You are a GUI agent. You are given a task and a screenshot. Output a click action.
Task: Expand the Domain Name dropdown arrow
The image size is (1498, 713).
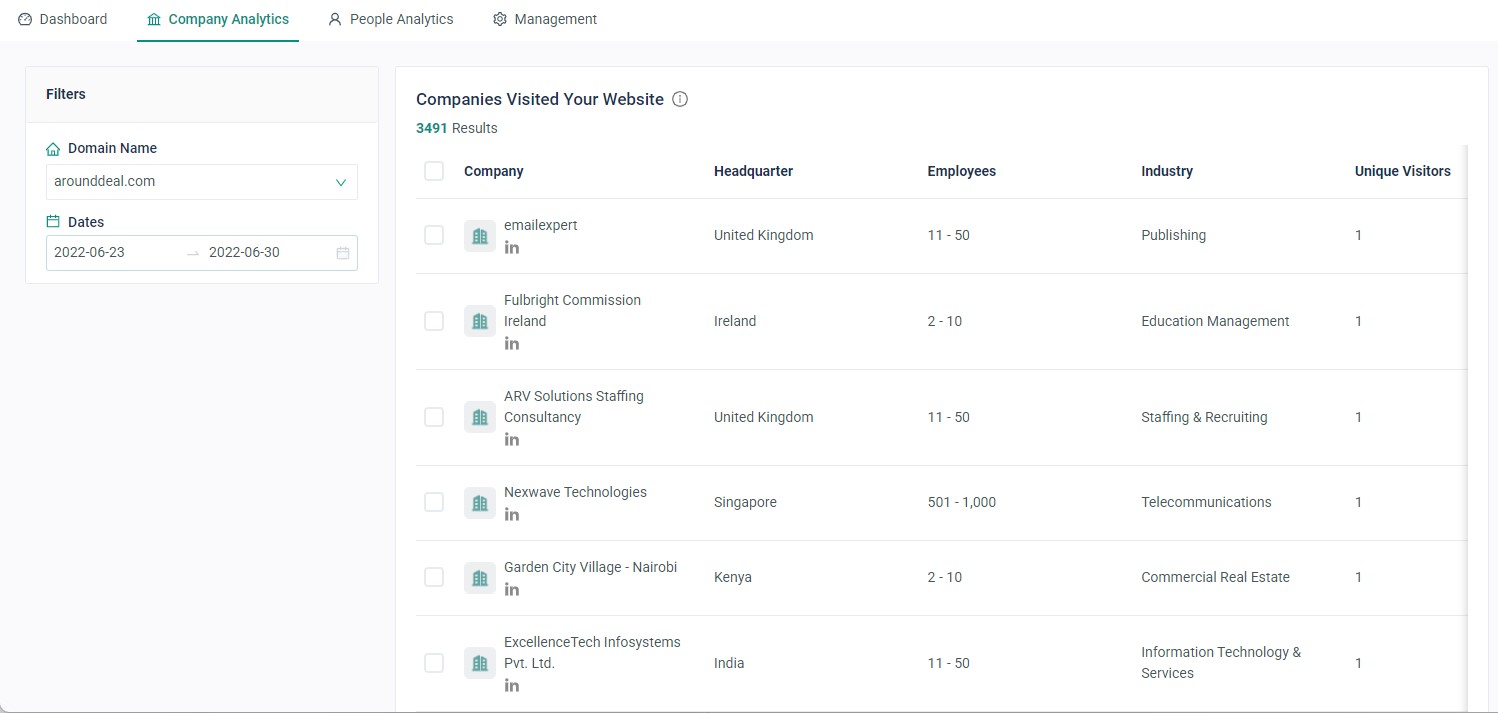pyautogui.click(x=341, y=182)
